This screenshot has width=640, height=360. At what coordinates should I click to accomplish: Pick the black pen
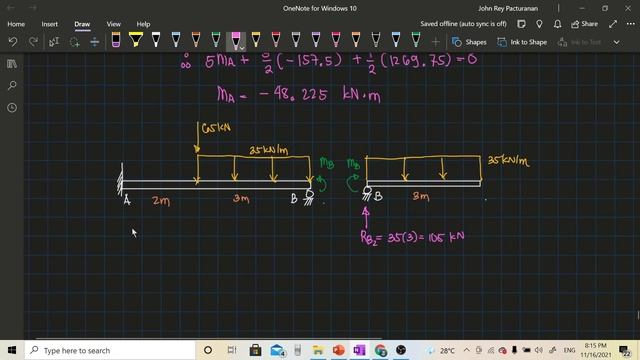click(x=376, y=40)
